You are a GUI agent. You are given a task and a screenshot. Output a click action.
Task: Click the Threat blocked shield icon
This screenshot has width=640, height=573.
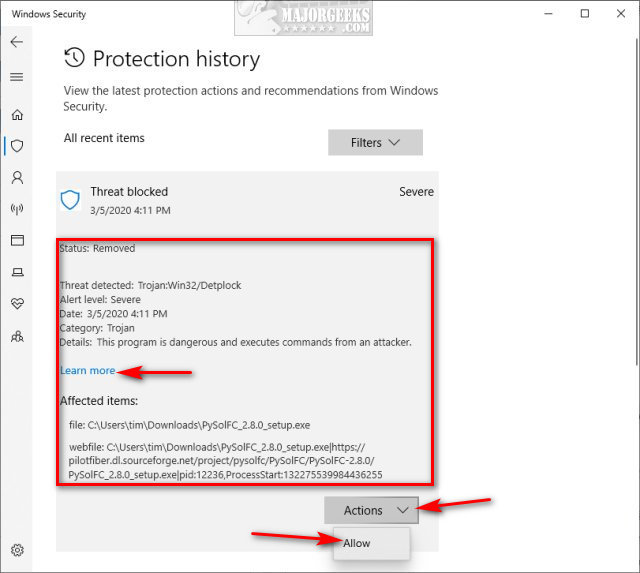coord(70,200)
